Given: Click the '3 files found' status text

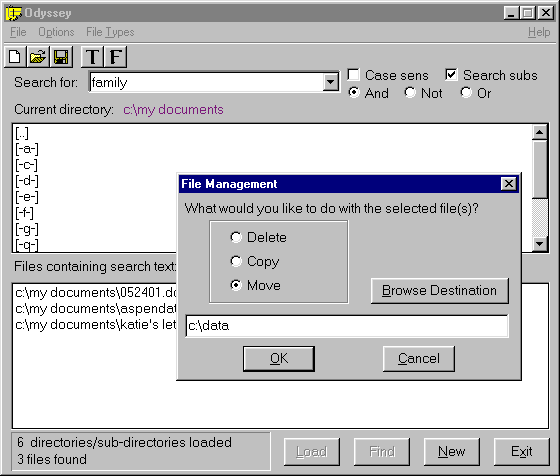Looking at the screenshot, I should coord(52,459).
